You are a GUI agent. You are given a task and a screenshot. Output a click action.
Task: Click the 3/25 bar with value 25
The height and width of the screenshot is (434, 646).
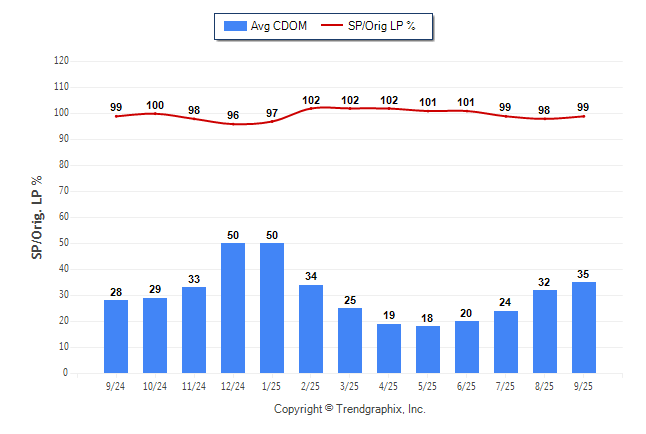pos(350,340)
